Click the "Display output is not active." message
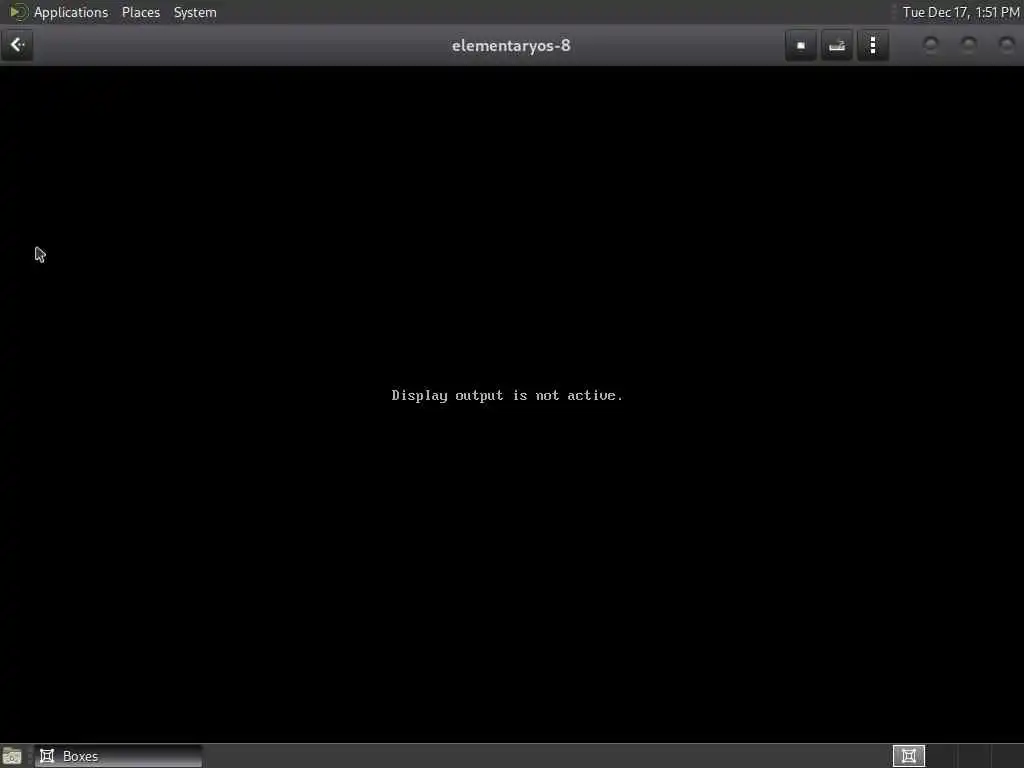Image resolution: width=1024 pixels, height=768 pixels. click(x=507, y=395)
